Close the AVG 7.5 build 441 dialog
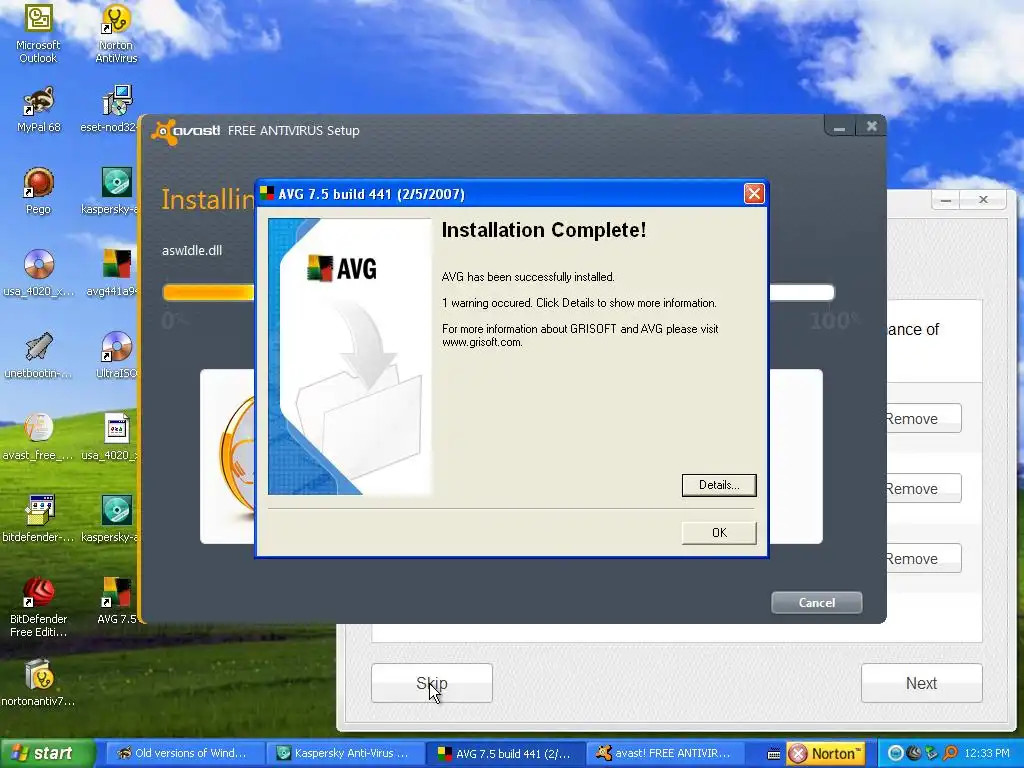The height and width of the screenshot is (768, 1024). pos(754,194)
